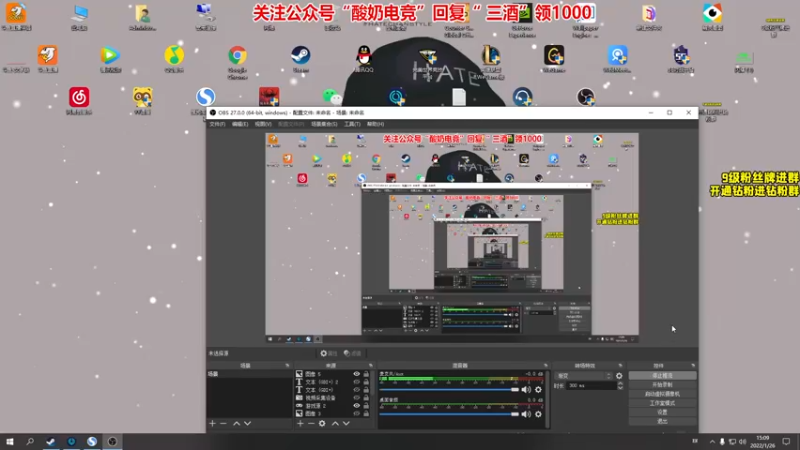
Task: Move the scene down in the Scenes panel
Action: point(247,423)
